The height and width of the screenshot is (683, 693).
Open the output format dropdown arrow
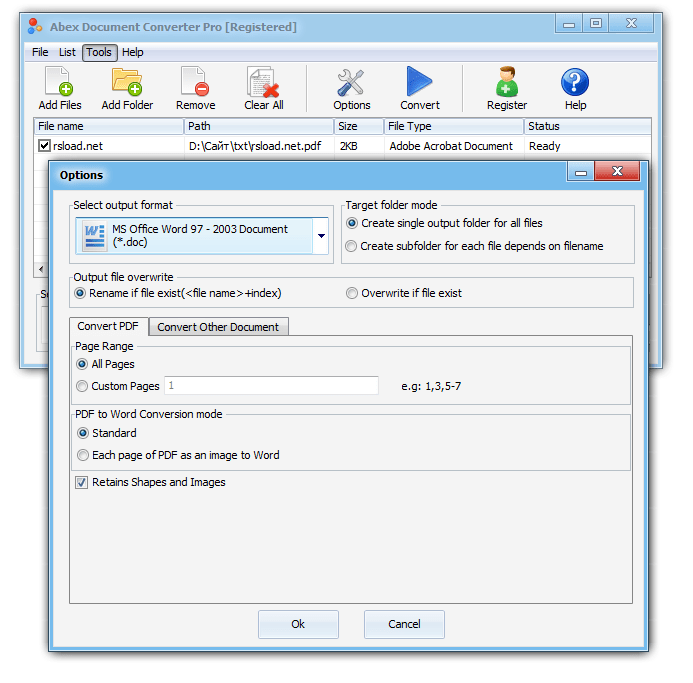point(321,236)
